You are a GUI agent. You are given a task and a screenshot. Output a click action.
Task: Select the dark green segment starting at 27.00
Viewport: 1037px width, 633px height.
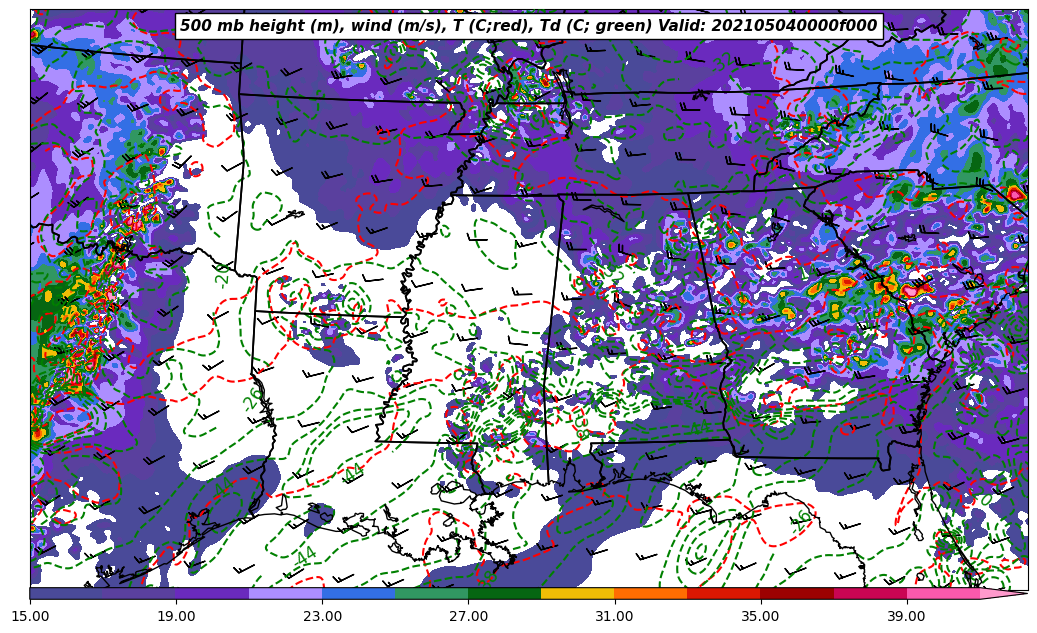[x=505, y=593]
